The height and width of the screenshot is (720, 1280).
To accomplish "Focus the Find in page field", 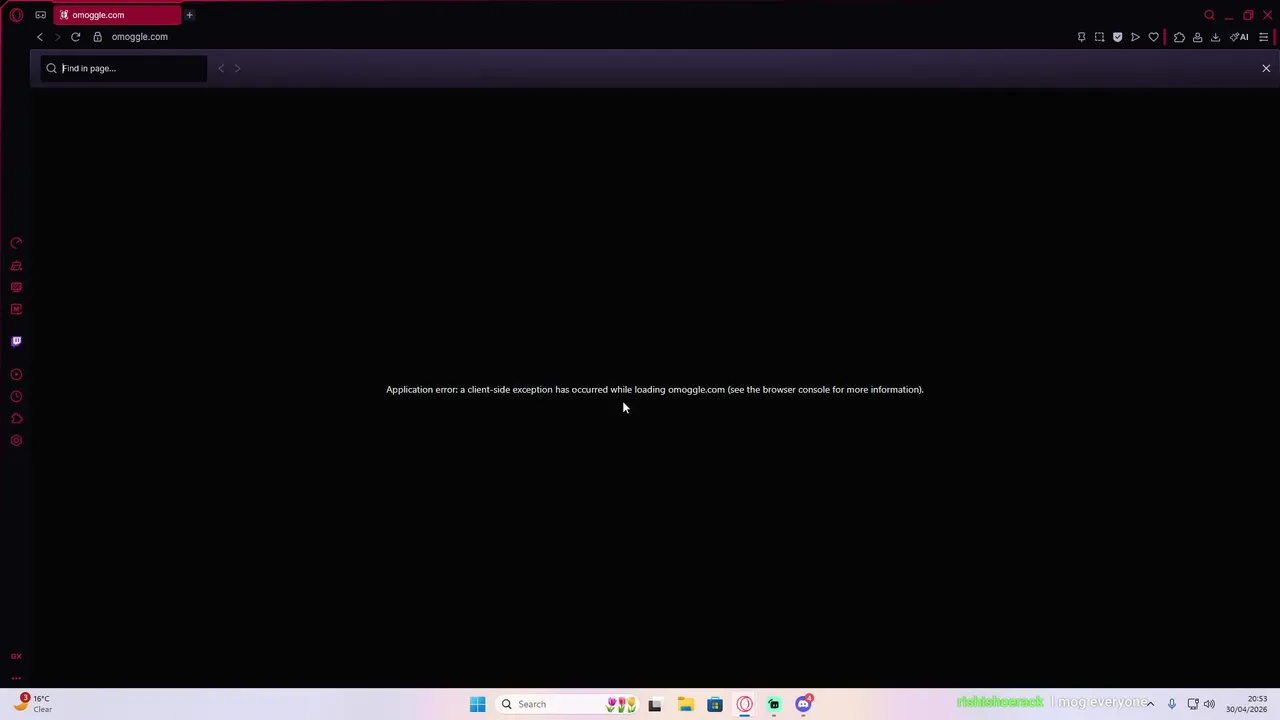I will (x=124, y=68).
